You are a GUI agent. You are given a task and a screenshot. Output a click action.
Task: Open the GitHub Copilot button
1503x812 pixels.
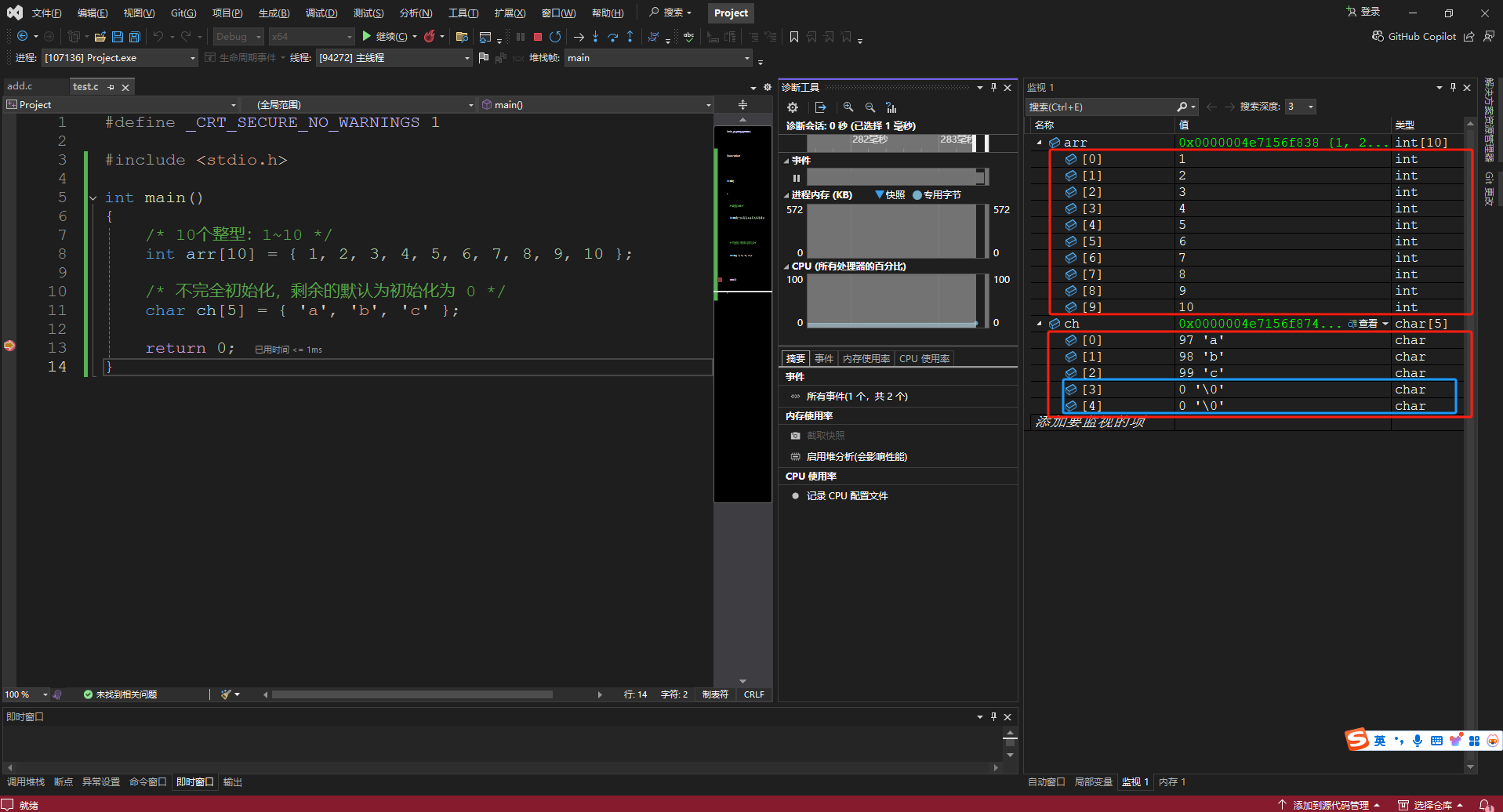[1414, 37]
